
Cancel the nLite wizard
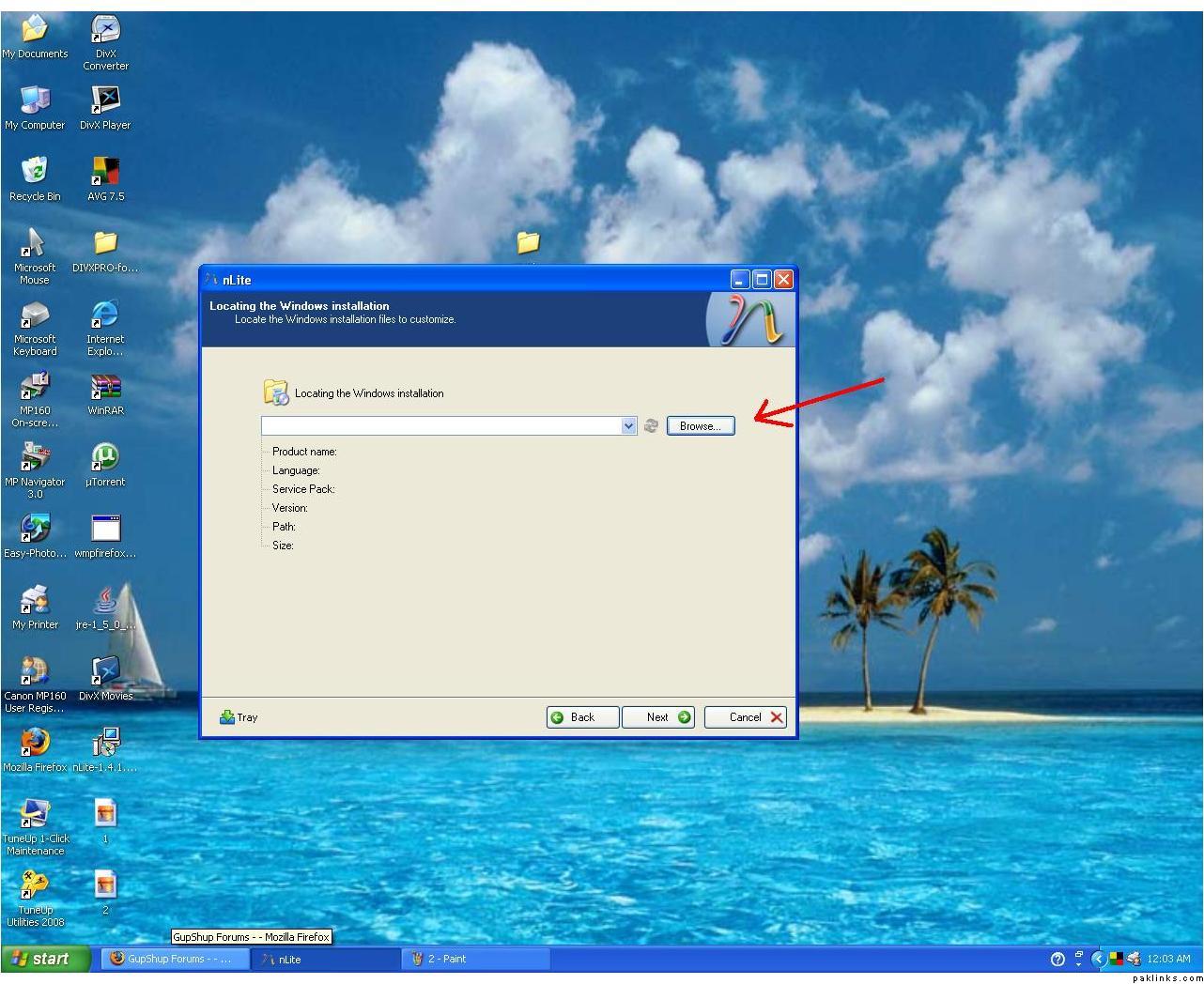click(745, 717)
